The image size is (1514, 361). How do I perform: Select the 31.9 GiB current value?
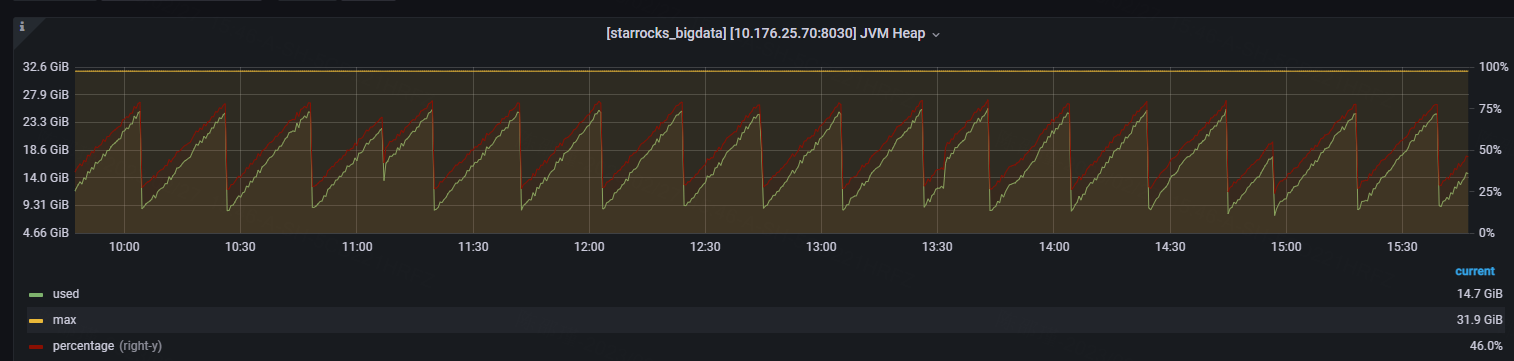pyautogui.click(x=1480, y=320)
